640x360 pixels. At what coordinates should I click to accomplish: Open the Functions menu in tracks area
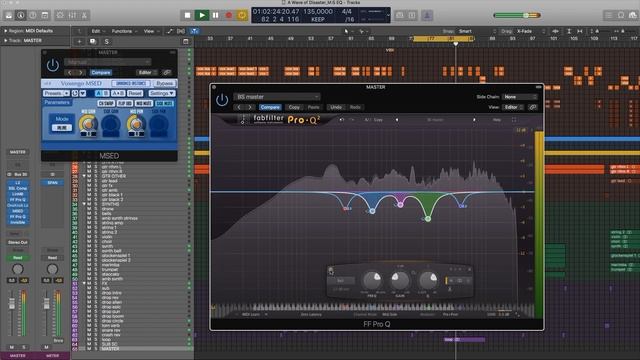pyautogui.click(x=124, y=31)
